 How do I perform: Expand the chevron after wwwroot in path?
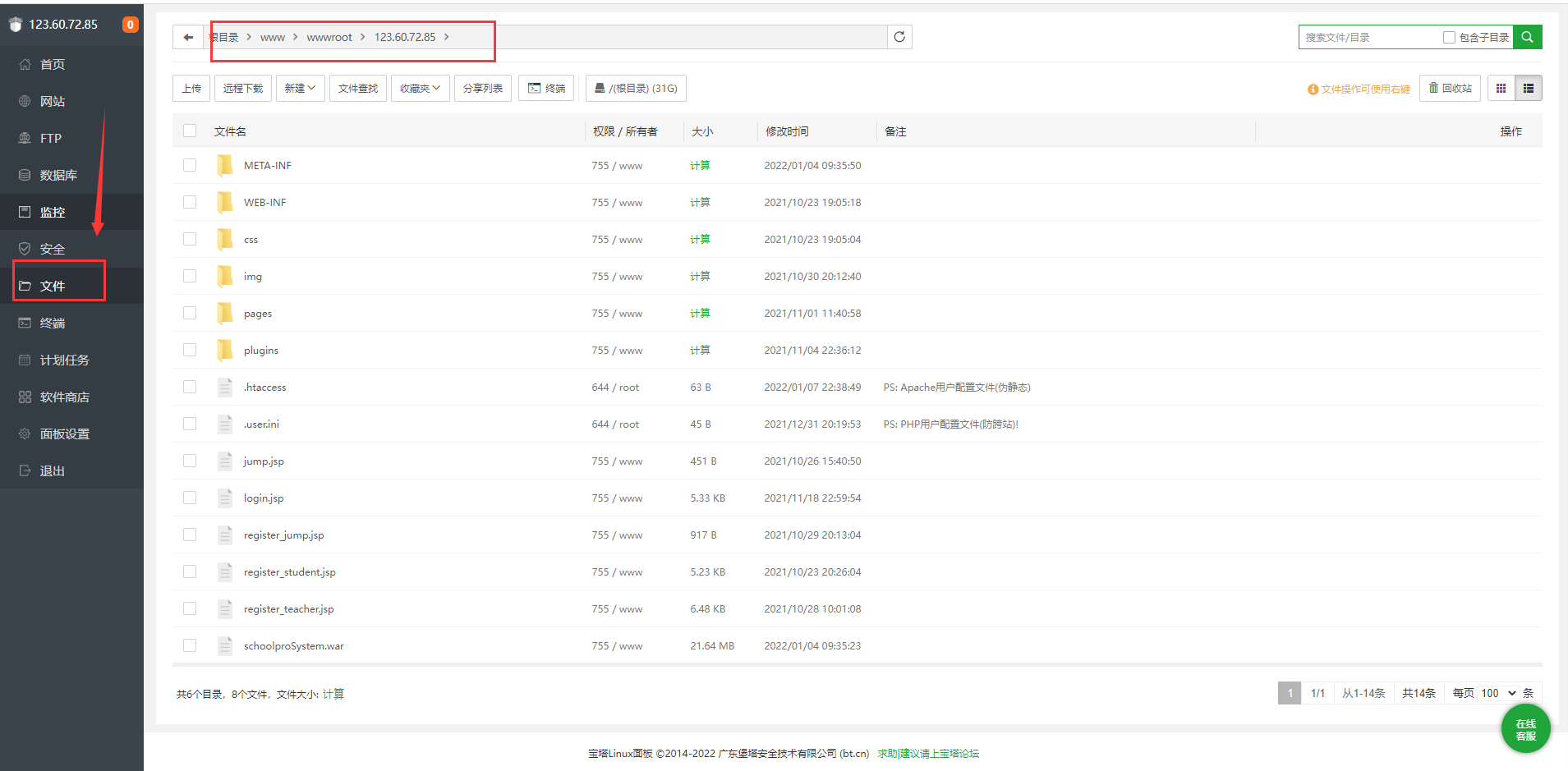(362, 37)
